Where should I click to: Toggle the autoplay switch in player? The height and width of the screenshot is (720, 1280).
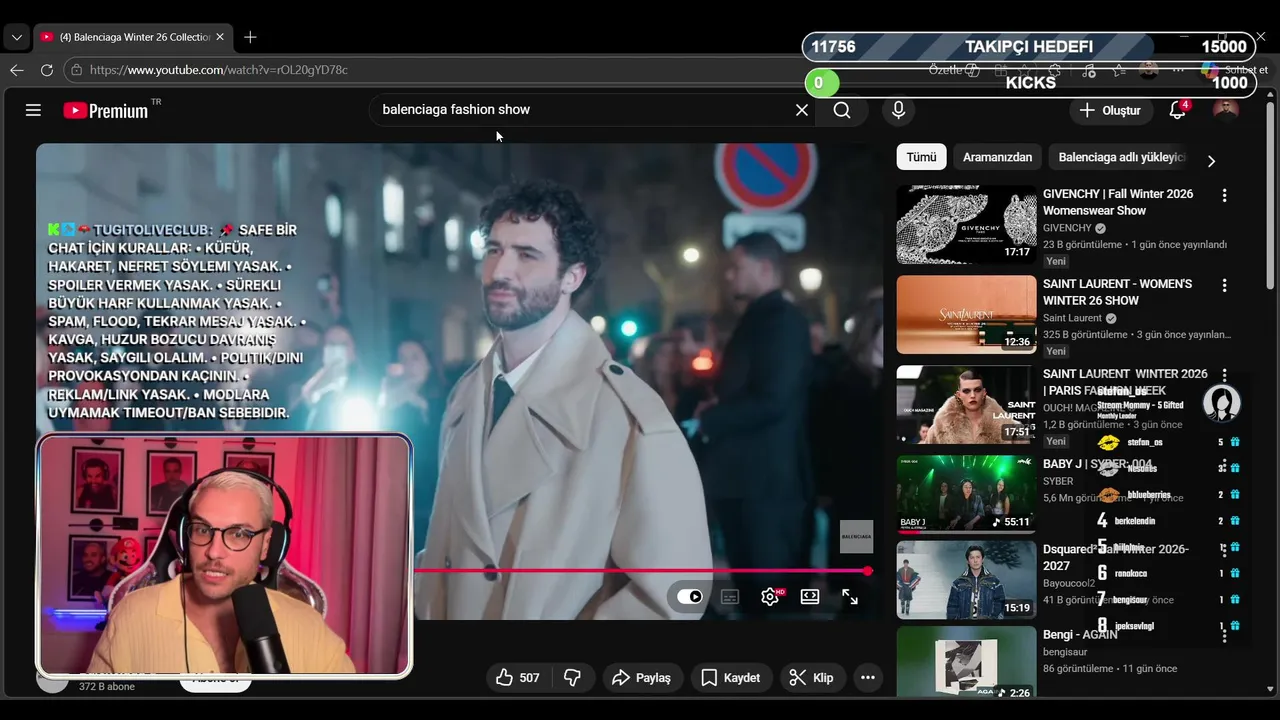pos(690,597)
